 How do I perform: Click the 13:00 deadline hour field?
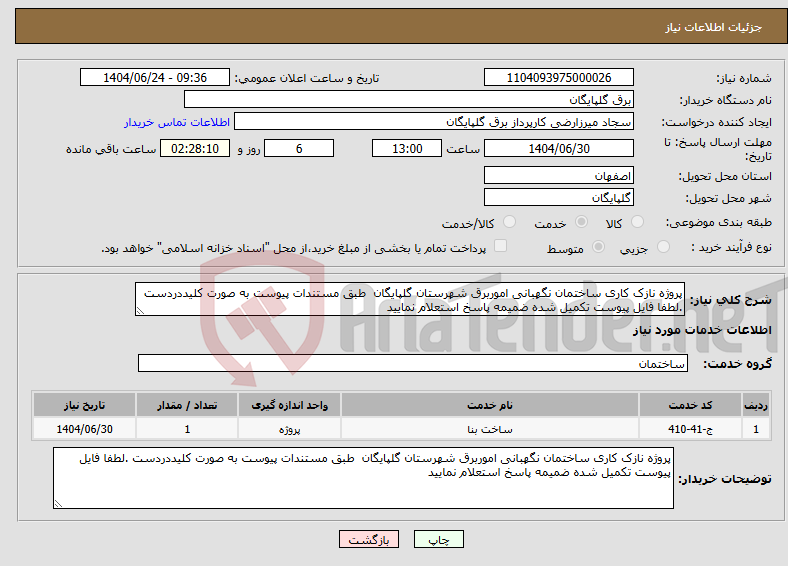coord(407,148)
